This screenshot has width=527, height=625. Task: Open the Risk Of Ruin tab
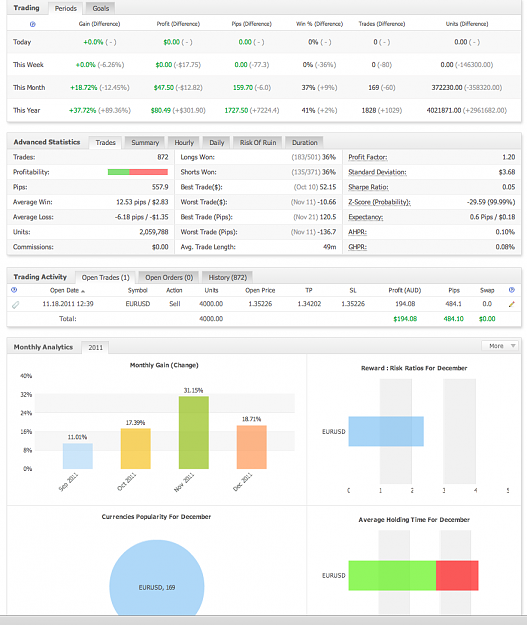pos(258,143)
